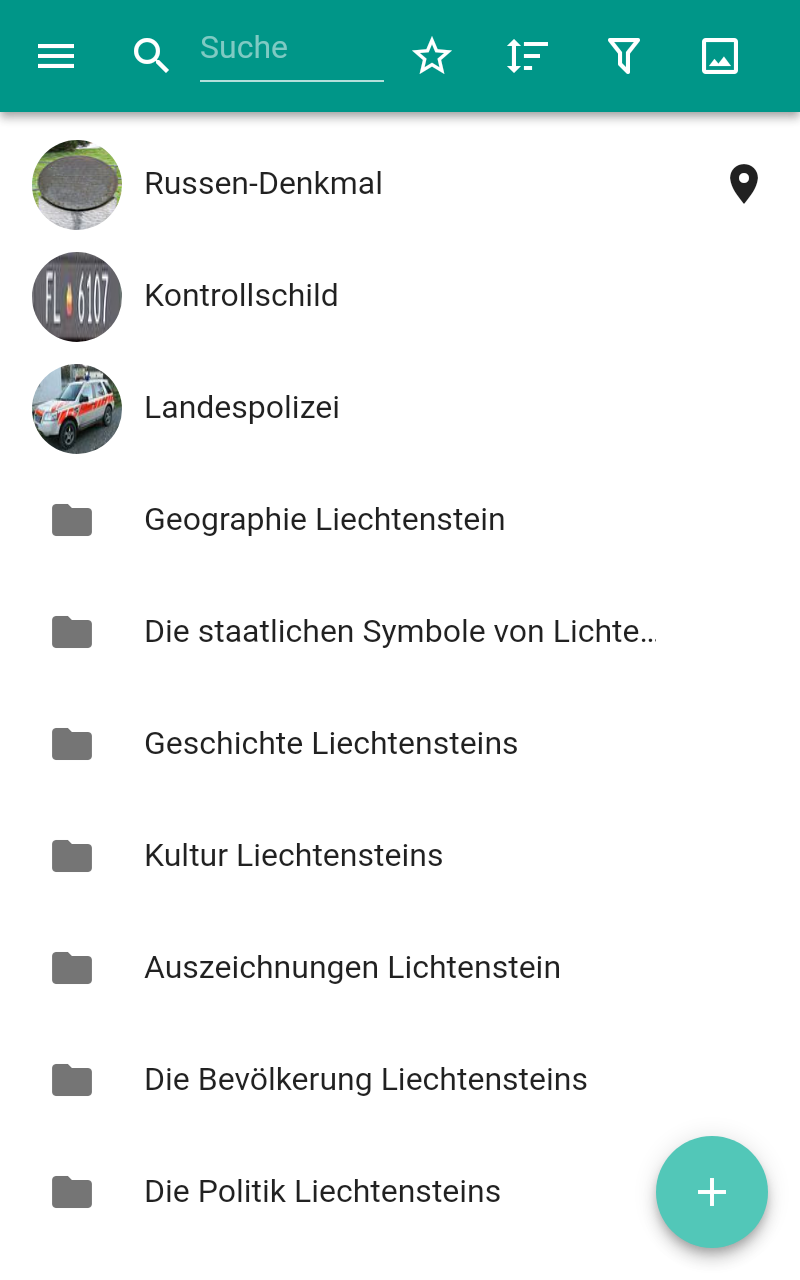The height and width of the screenshot is (1280, 800).
Task: Add a new entry with plus button
Action: coord(712,1192)
